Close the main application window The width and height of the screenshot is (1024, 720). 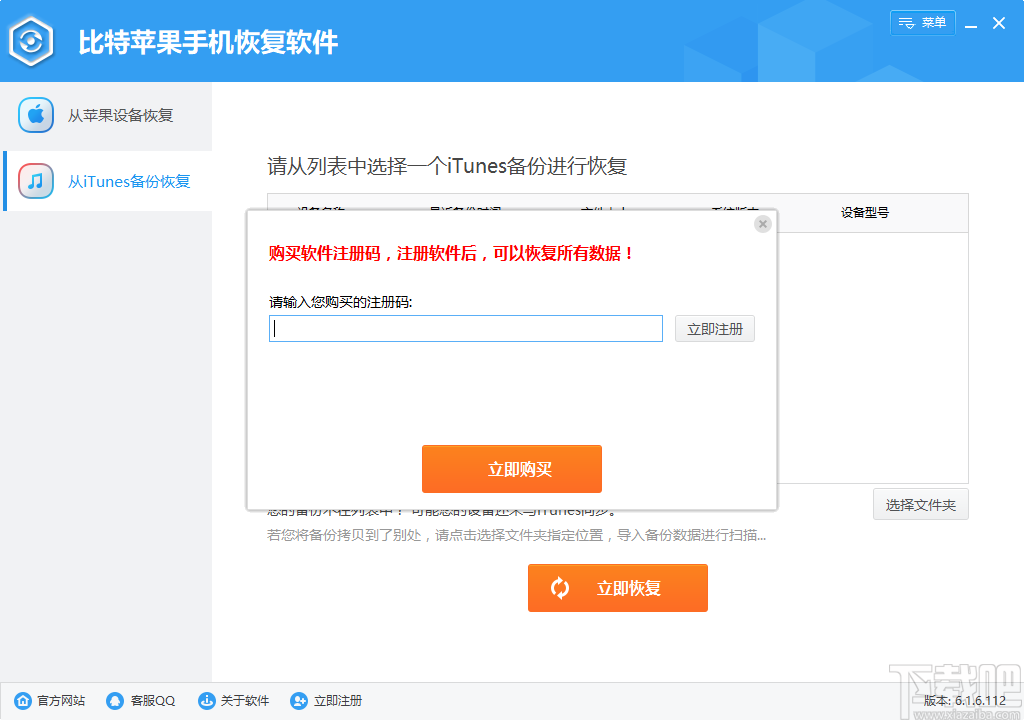[999, 24]
